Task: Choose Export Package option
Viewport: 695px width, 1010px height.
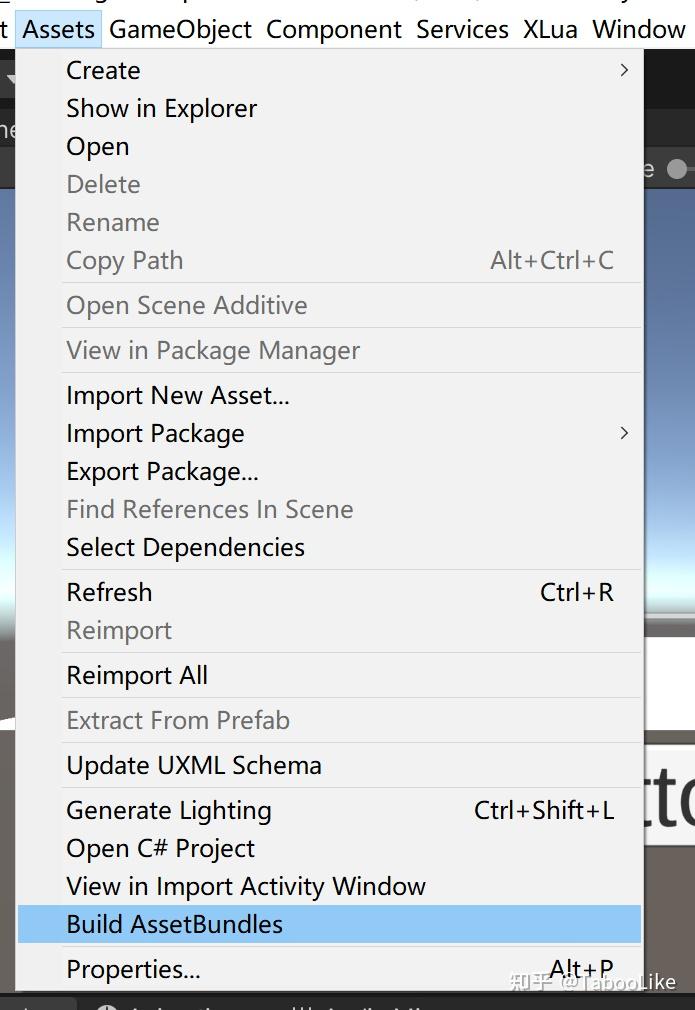Action: pyautogui.click(x=162, y=471)
